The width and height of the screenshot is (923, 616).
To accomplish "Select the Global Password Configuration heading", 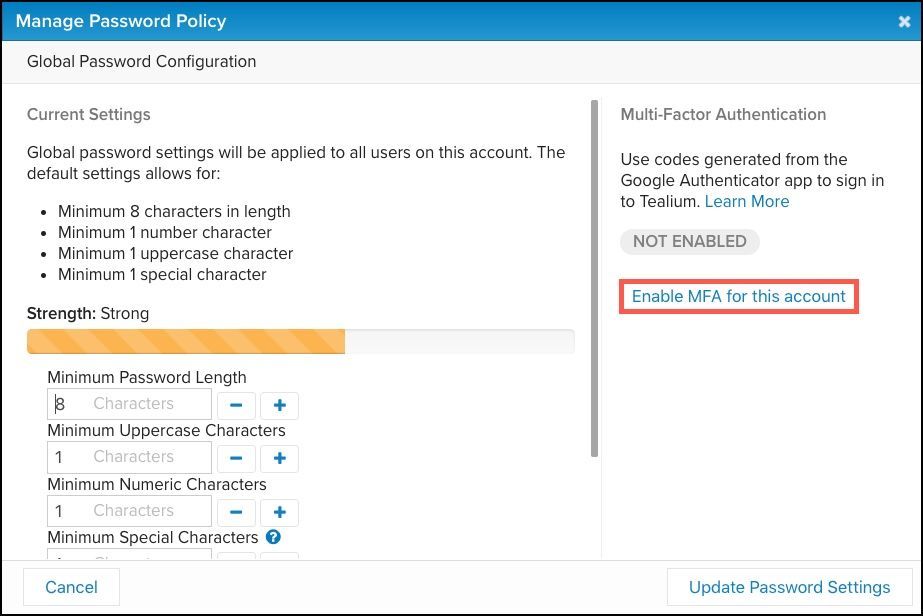I will 142,62.
